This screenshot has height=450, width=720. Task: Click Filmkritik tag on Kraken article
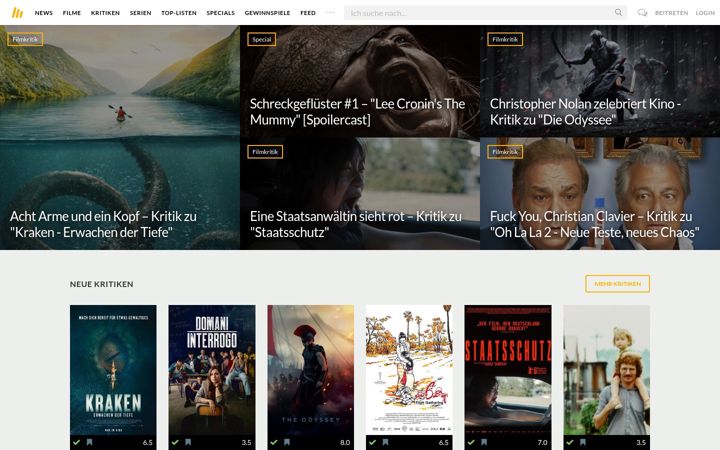click(x=25, y=39)
